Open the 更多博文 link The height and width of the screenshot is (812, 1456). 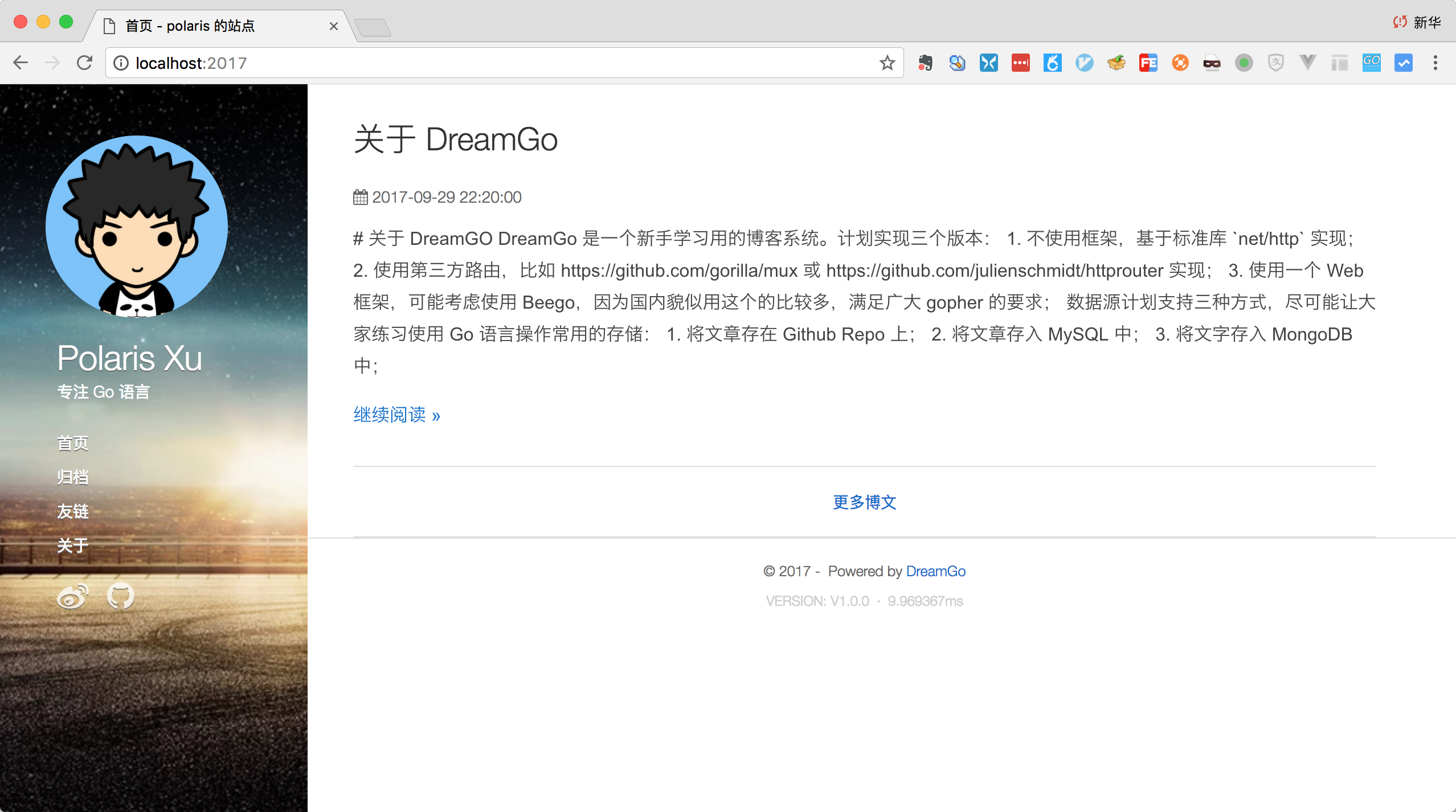(864, 502)
